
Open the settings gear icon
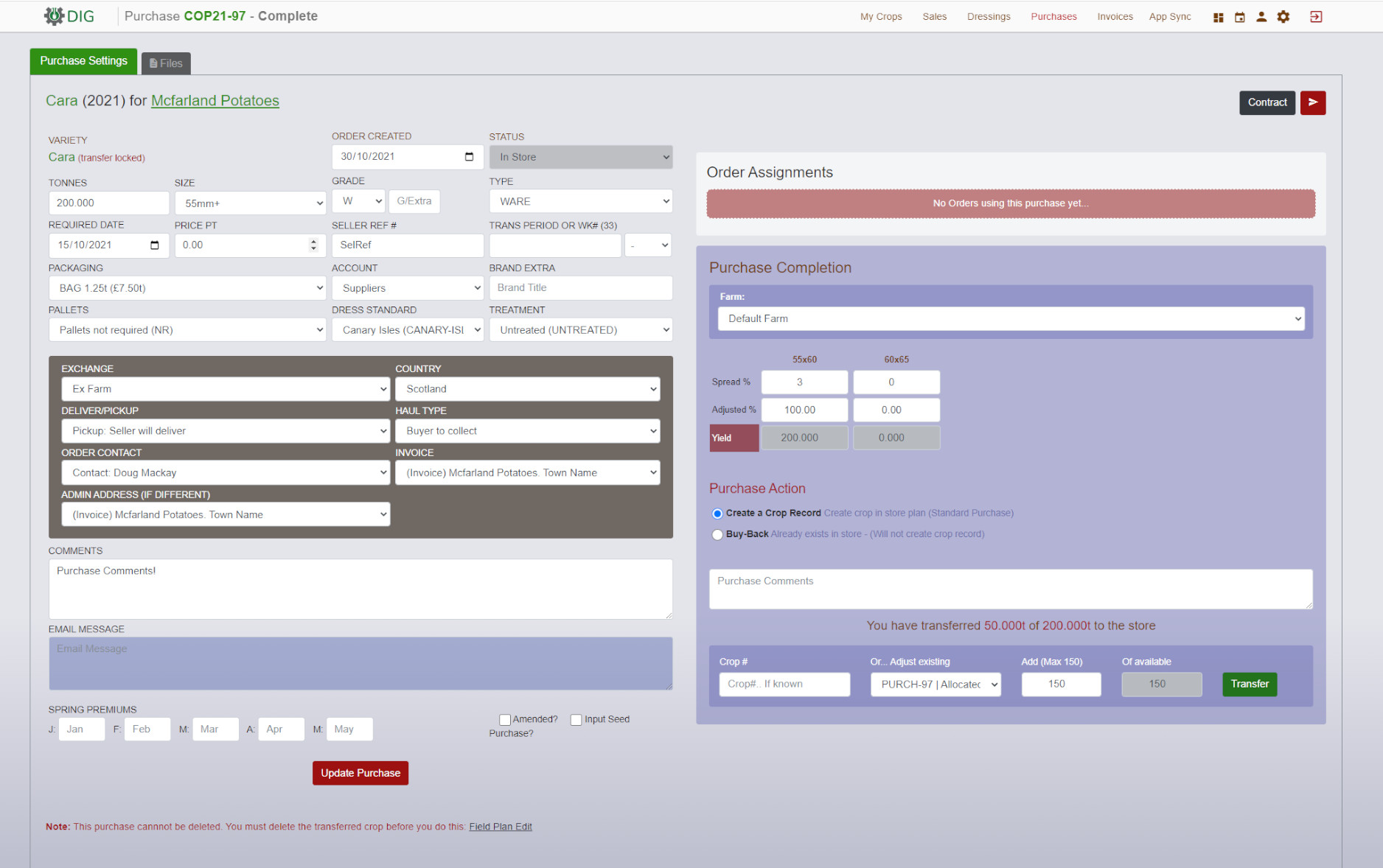pyautogui.click(x=1283, y=17)
